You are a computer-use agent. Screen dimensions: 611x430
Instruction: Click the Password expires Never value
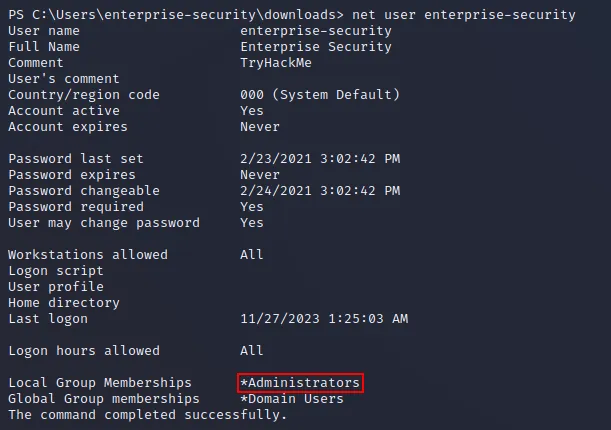260,175
